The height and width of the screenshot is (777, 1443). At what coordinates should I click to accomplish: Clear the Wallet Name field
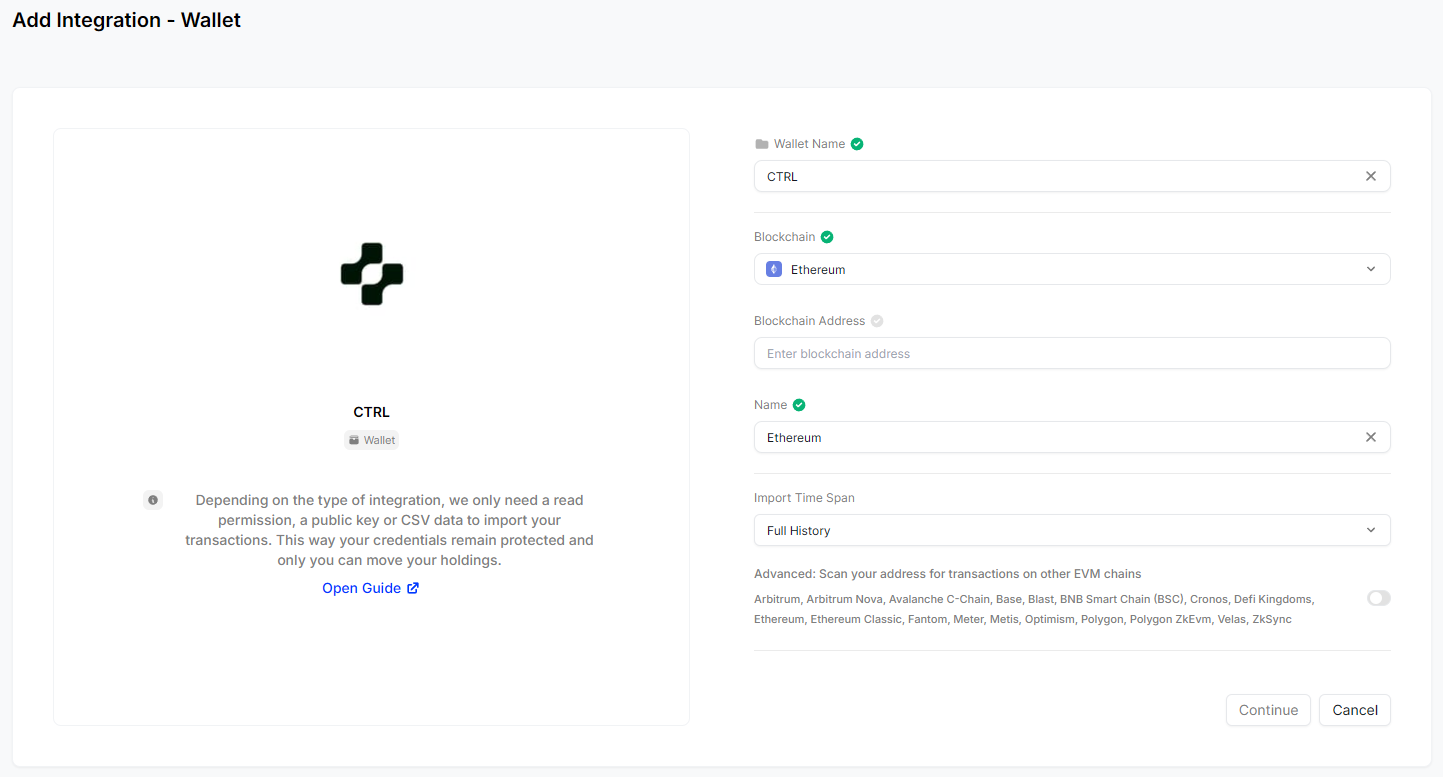[x=1371, y=176]
